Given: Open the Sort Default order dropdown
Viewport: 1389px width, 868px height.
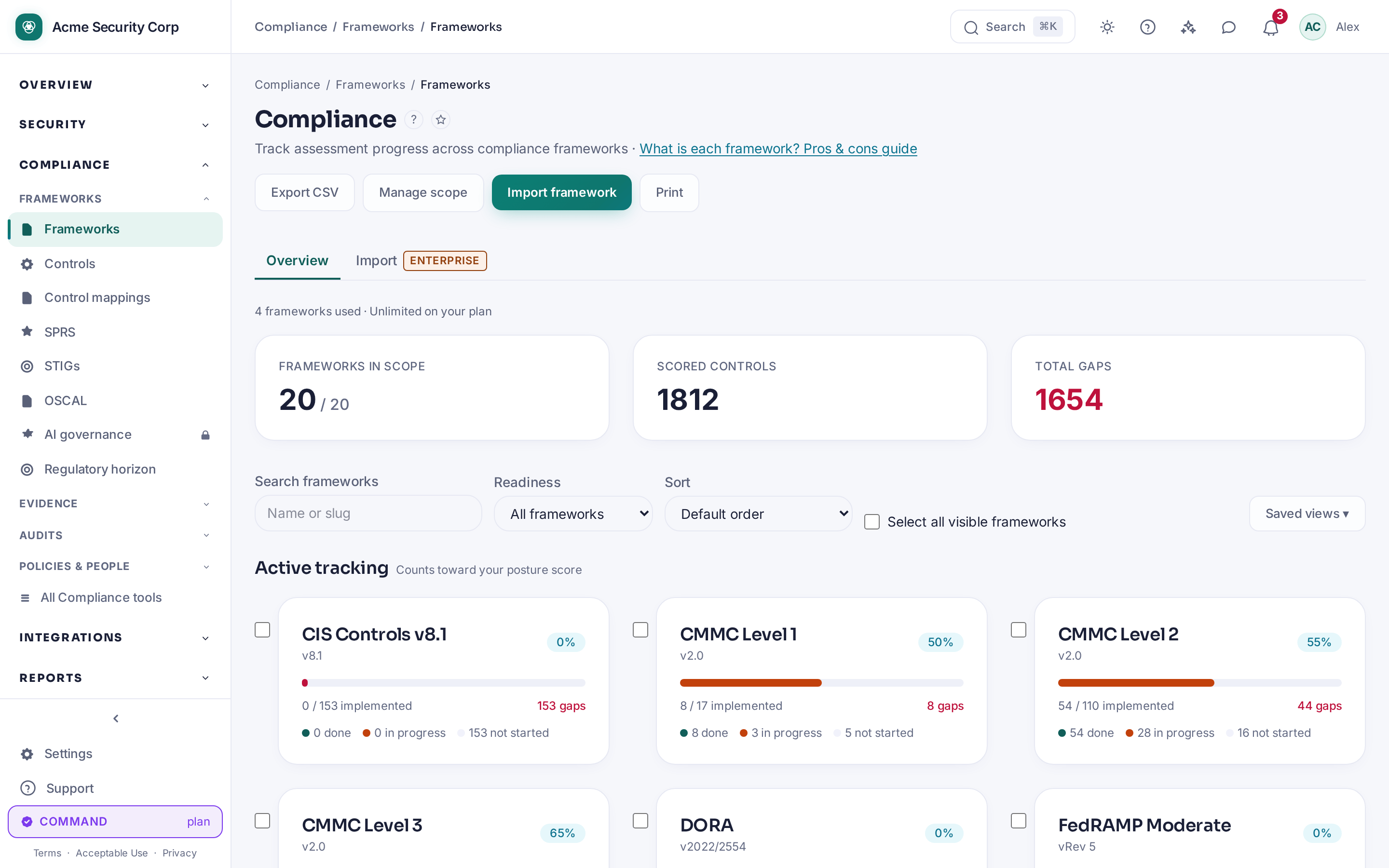Looking at the screenshot, I should point(758,514).
